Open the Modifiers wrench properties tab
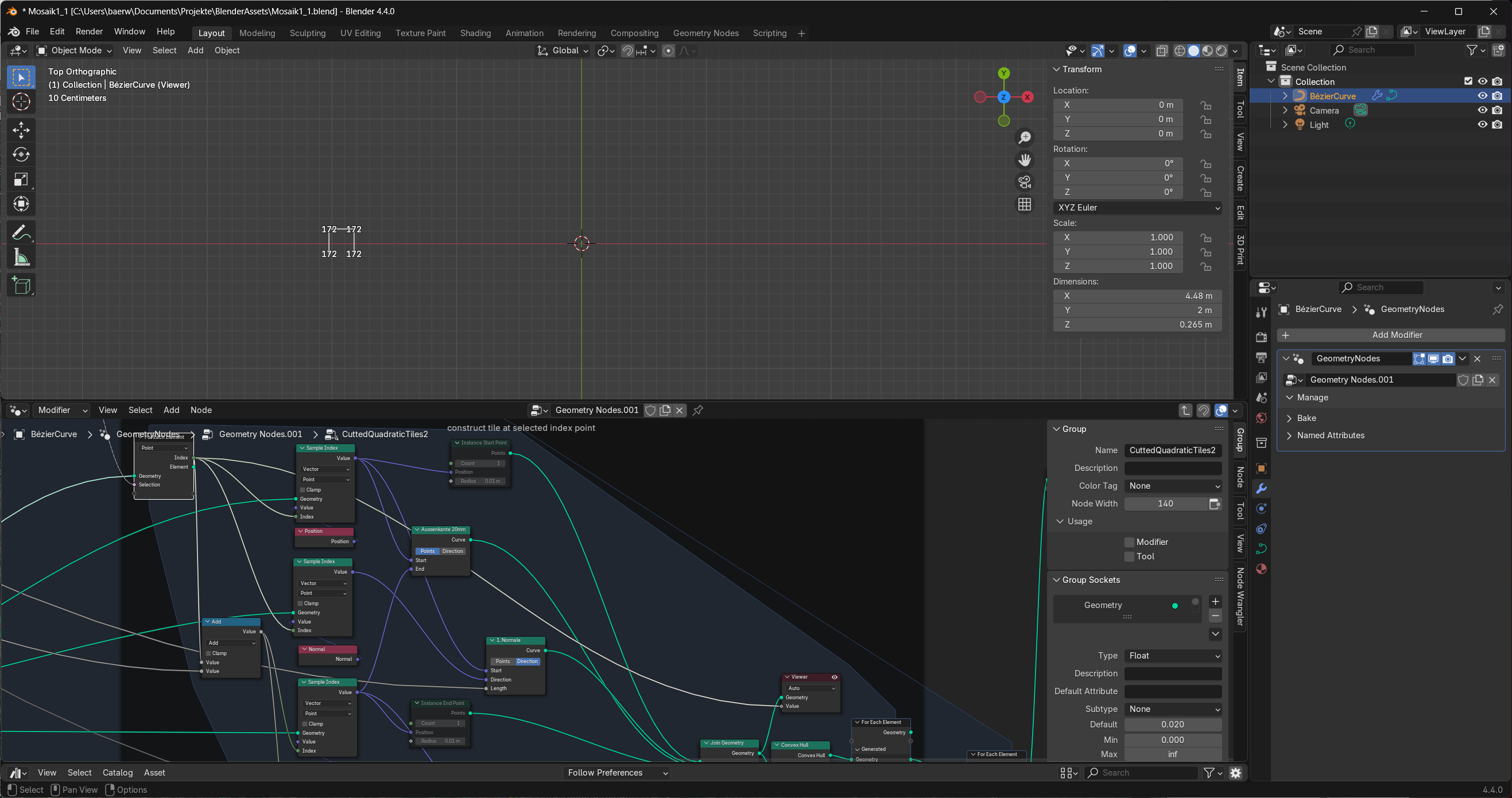Image resolution: width=1512 pixels, height=798 pixels. (1261, 488)
